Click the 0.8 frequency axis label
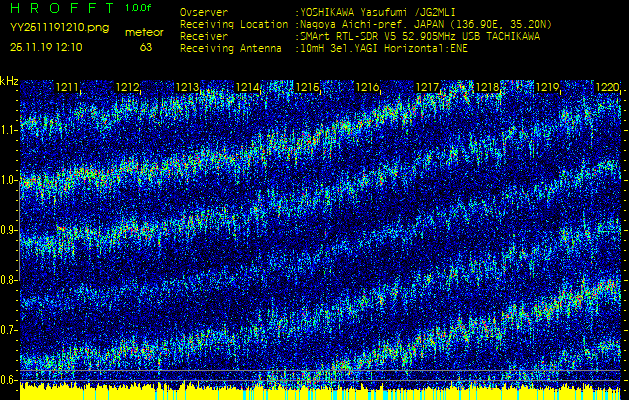The height and width of the screenshot is (400, 629). 9,280
